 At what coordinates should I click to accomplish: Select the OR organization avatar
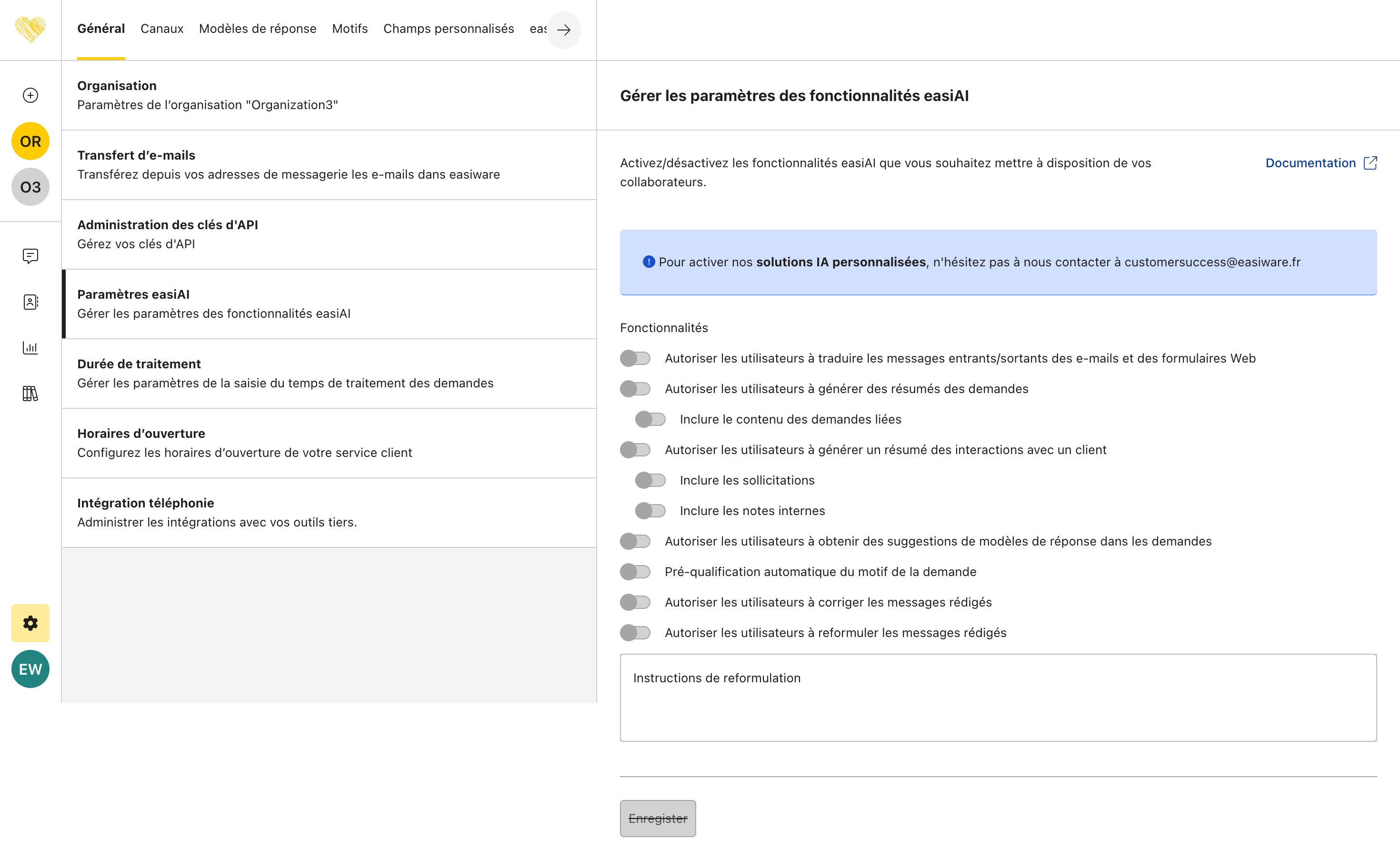tap(30, 141)
